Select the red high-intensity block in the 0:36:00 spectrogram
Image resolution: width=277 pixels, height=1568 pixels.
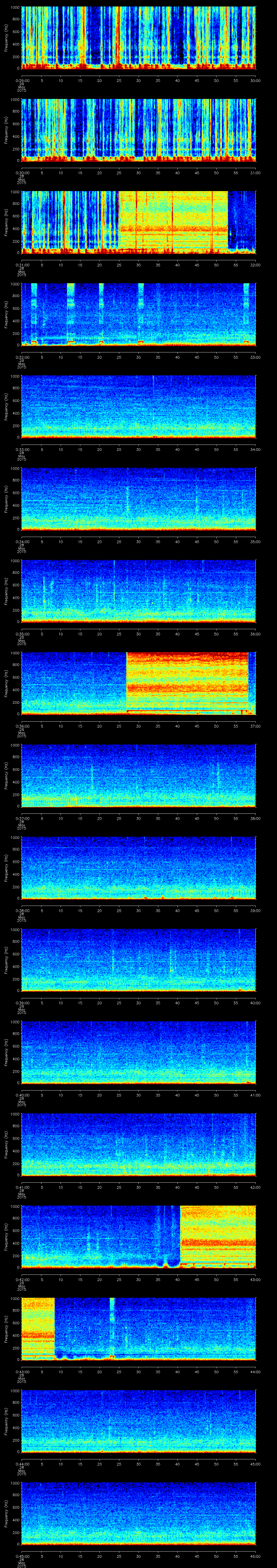[x=187, y=682]
